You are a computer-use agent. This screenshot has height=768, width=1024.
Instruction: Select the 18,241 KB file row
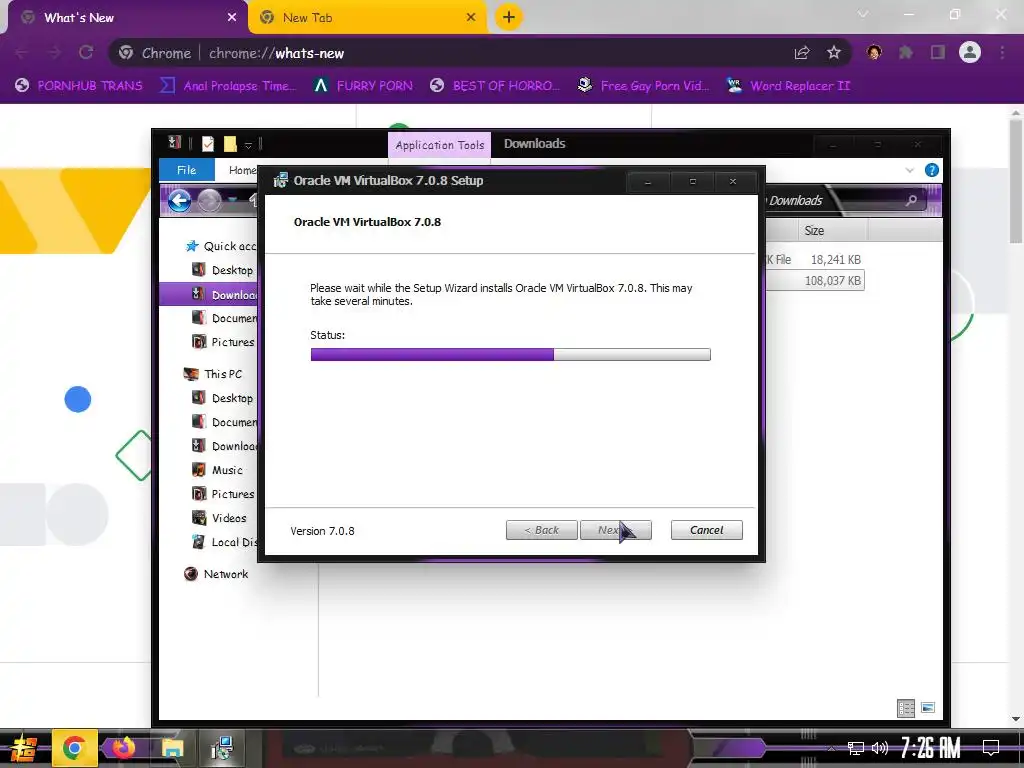pos(814,259)
